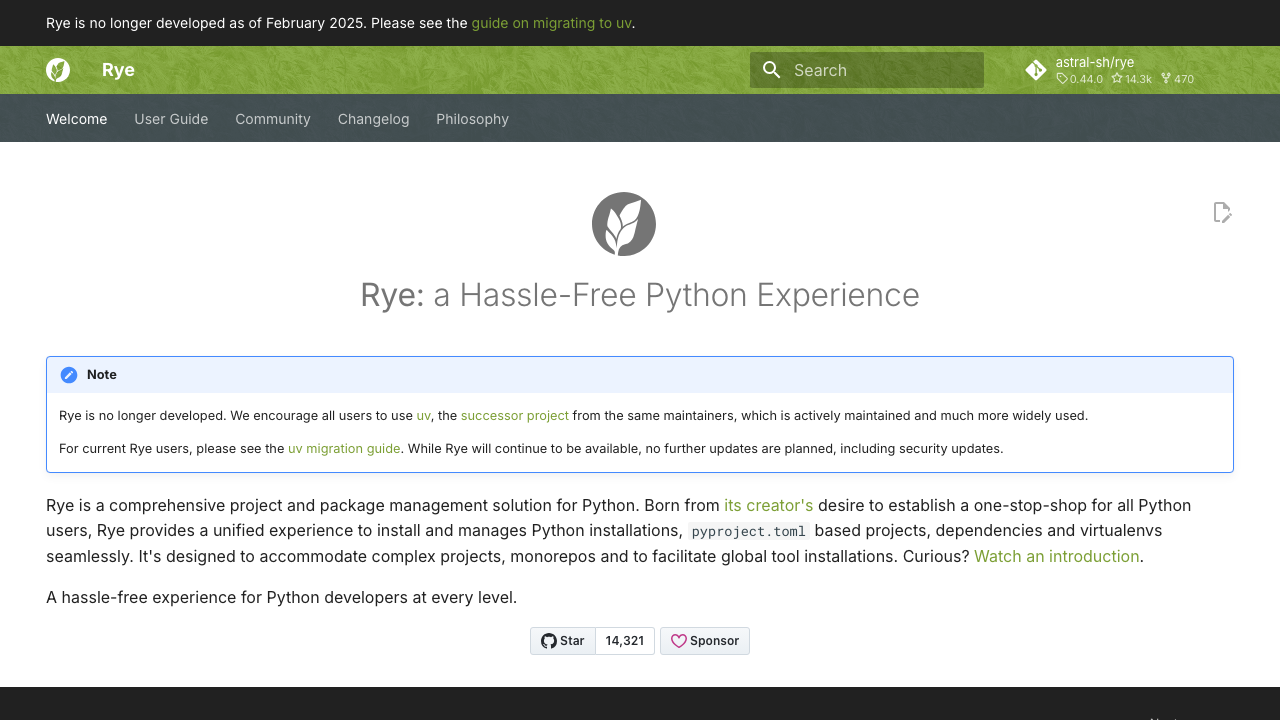Click the Rye leaf logo in the header
1280x720 pixels.
58,70
